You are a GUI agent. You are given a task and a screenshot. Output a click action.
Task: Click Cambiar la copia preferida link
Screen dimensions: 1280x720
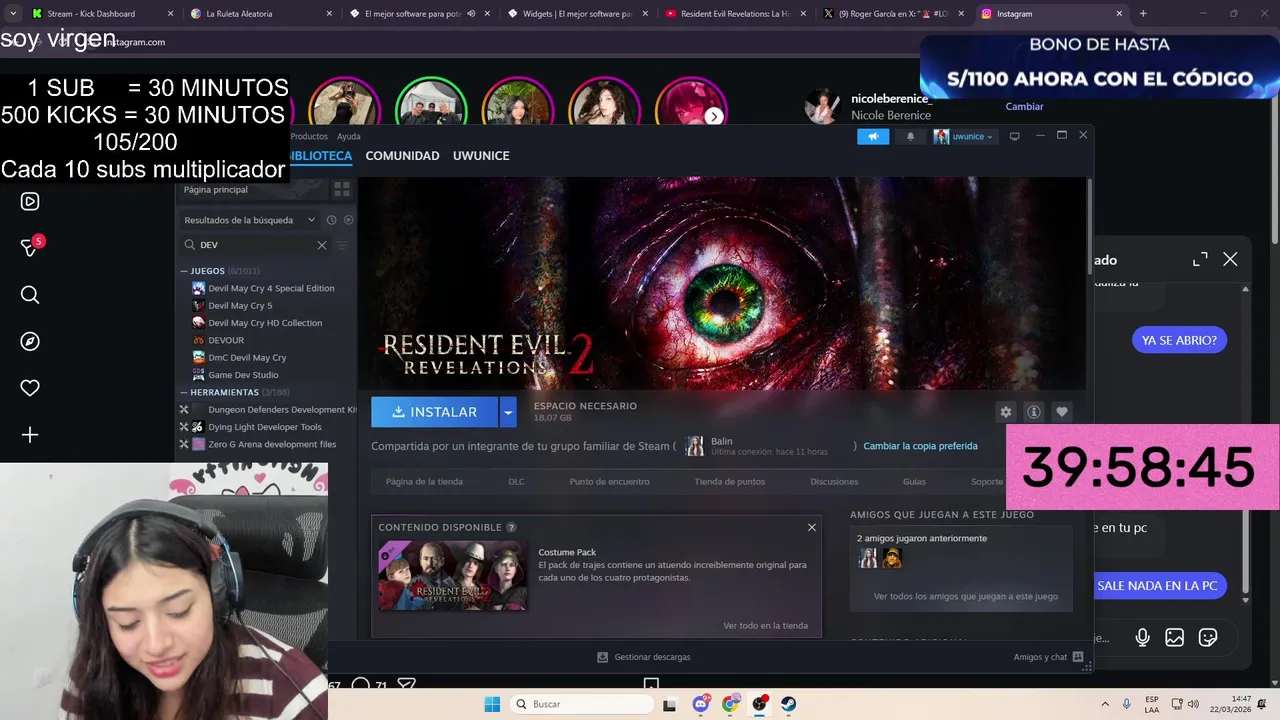(x=920, y=446)
